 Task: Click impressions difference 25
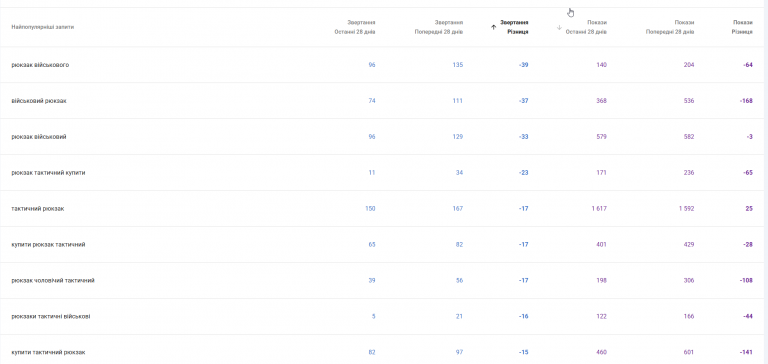[749, 209]
